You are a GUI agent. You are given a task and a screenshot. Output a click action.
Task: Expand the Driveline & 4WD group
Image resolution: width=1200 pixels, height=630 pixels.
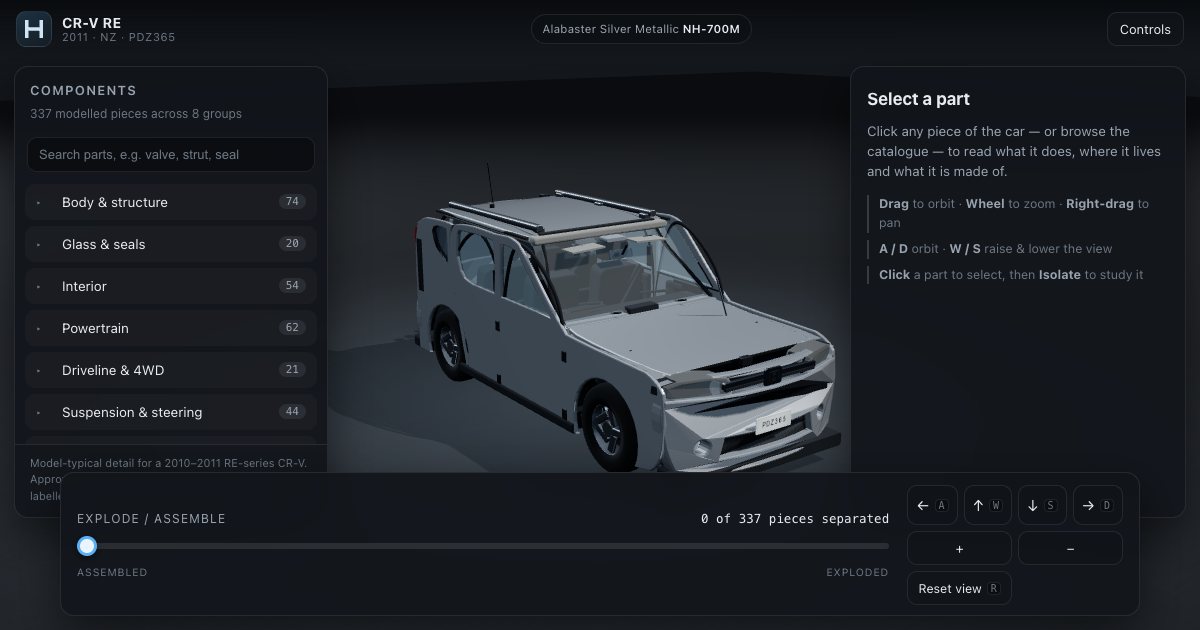coord(171,370)
